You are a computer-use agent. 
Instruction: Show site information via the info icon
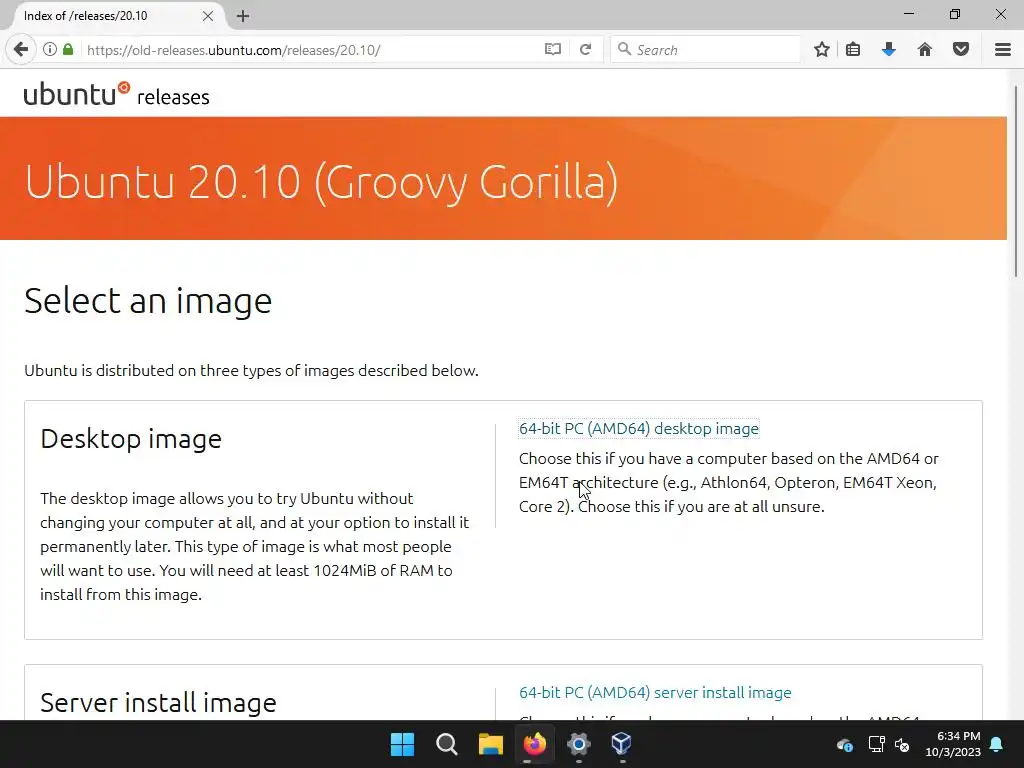pos(50,50)
